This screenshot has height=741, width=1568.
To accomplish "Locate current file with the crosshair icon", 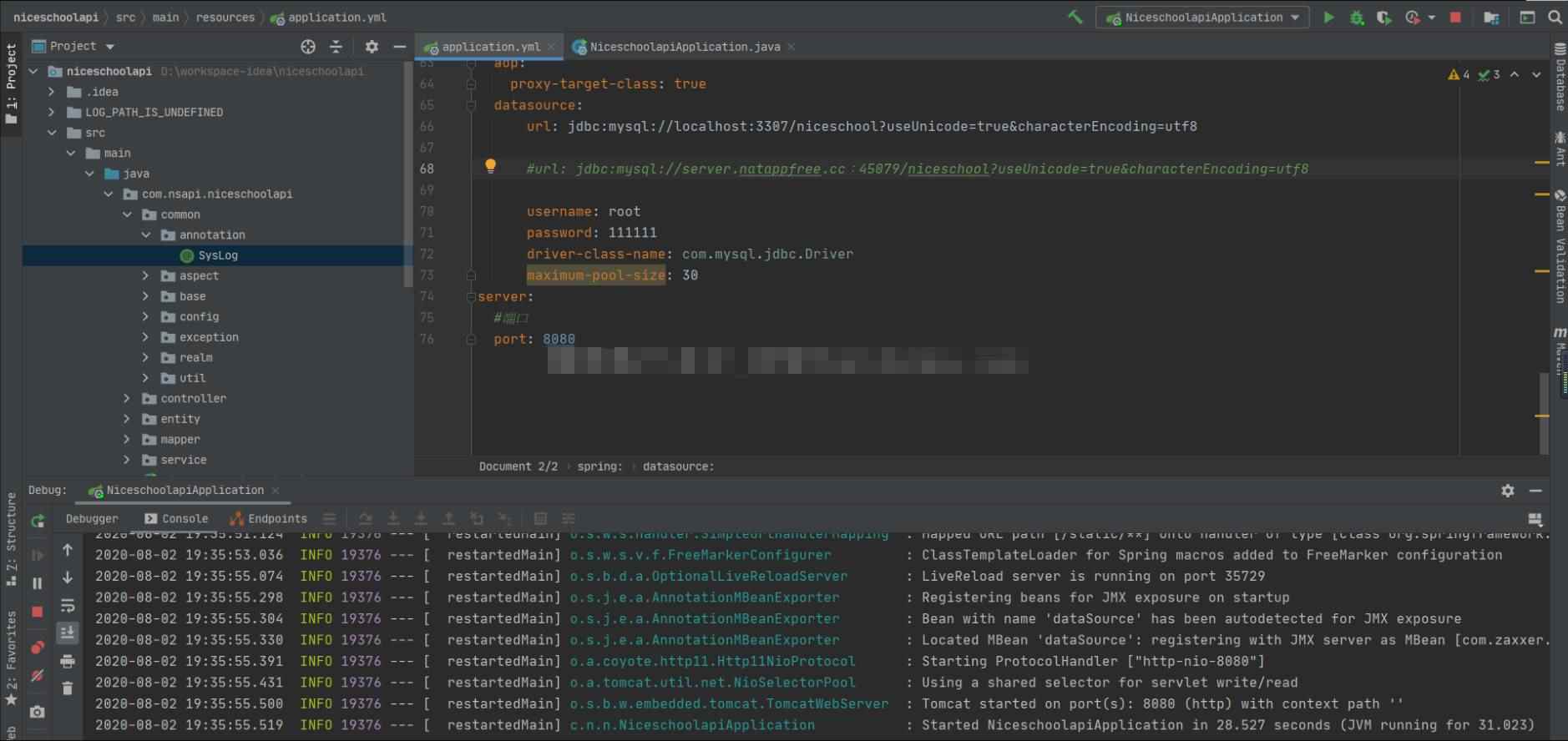I will click(x=308, y=47).
